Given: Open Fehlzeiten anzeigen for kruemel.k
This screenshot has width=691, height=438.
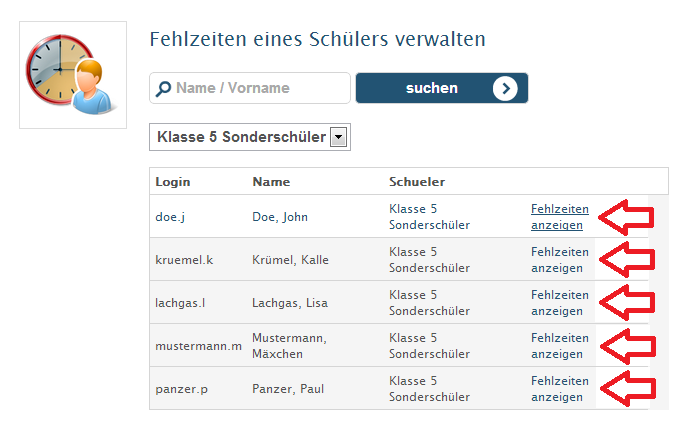Looking at the screenshot, I should click(x=560, y=260).
